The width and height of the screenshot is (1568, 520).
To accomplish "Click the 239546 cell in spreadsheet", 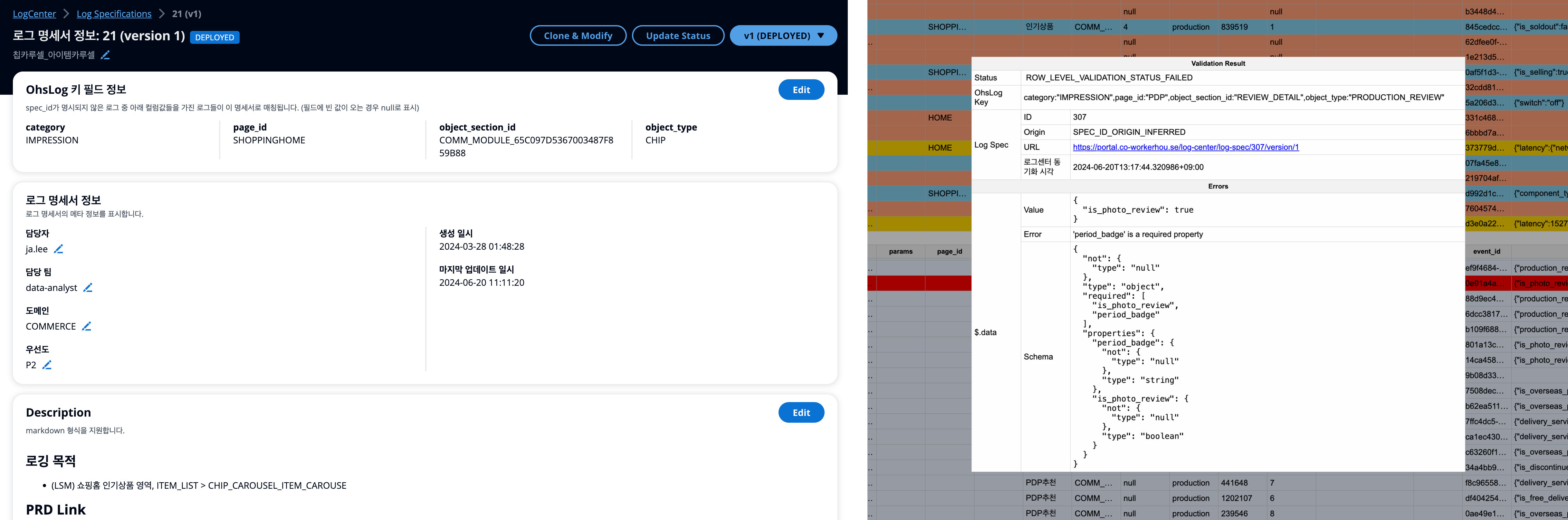I will 1242,513.
